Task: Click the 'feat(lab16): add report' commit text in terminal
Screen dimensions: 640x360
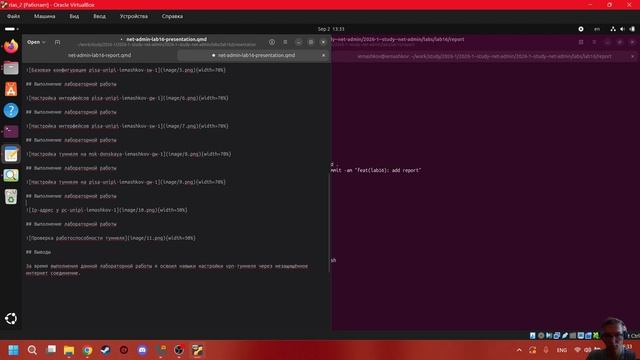Action: (x=389, y=170)
